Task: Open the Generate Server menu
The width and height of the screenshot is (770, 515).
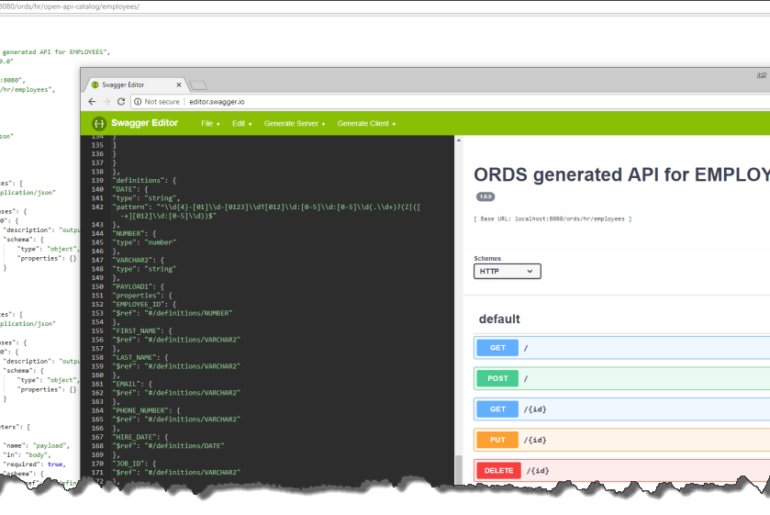Action: (x=295, y=124)
